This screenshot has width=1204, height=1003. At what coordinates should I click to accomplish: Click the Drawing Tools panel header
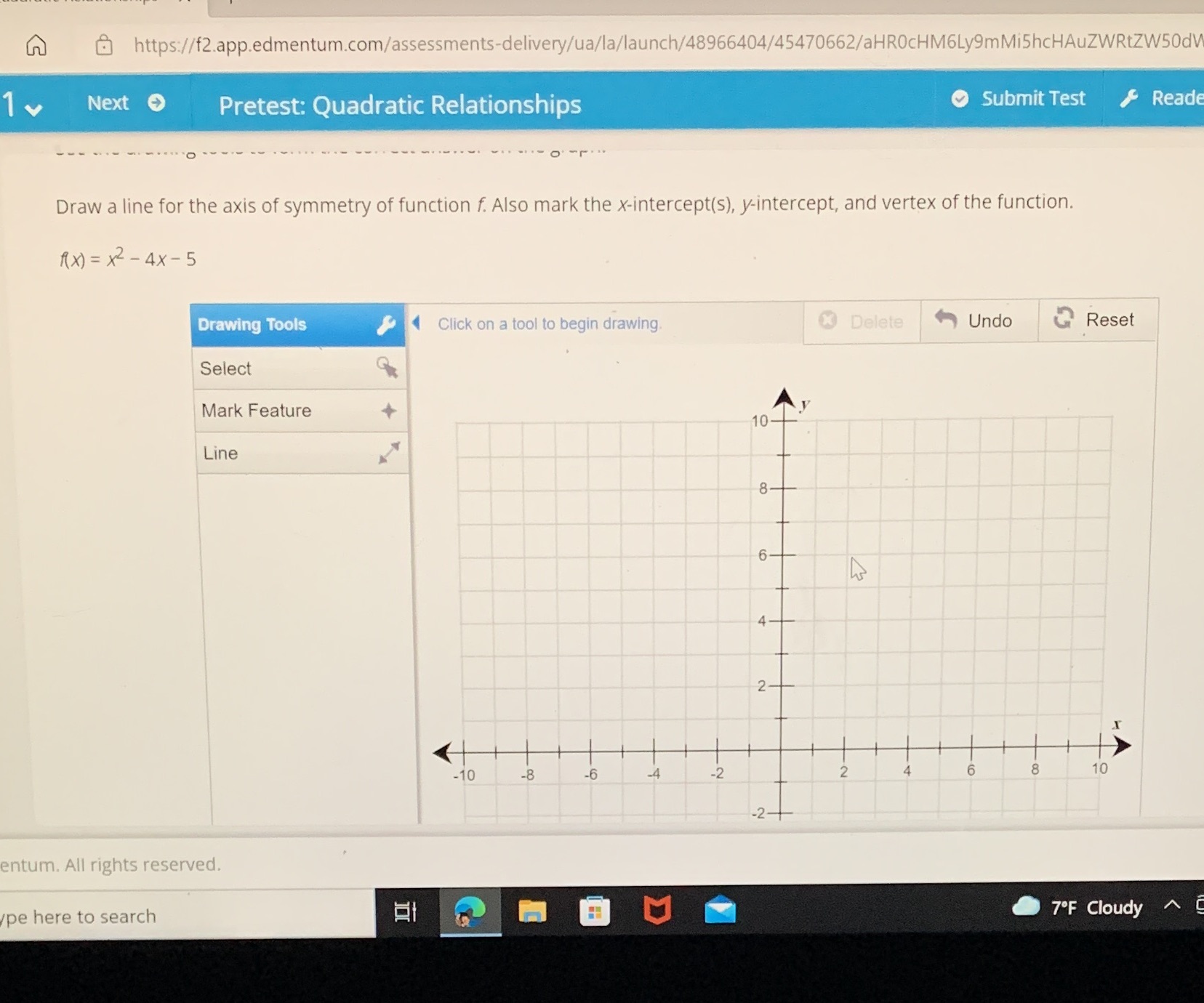[297, 325]
